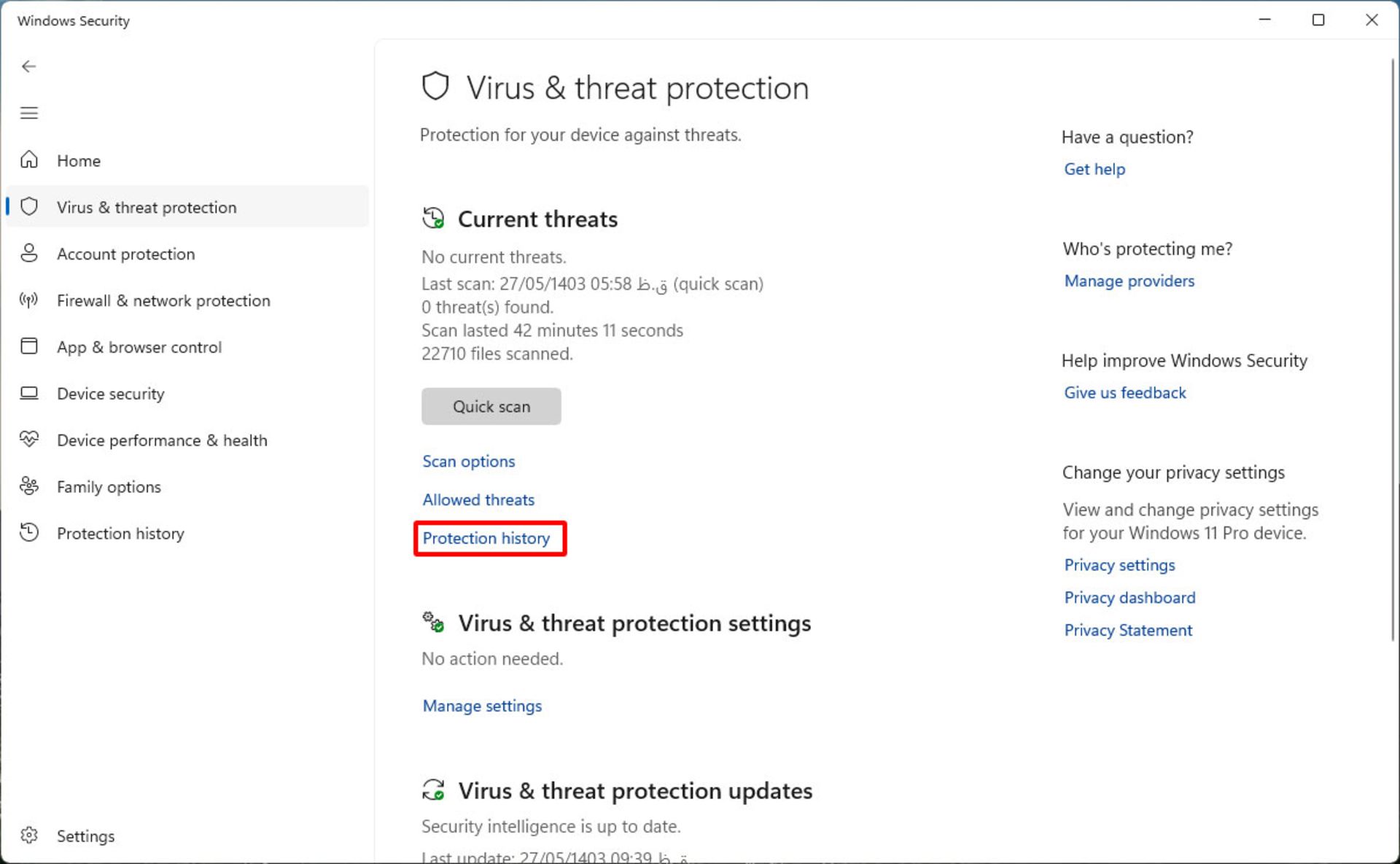Click the App & browser control window icon
This screenshot has height=864, width=1400.
point(29,346)
